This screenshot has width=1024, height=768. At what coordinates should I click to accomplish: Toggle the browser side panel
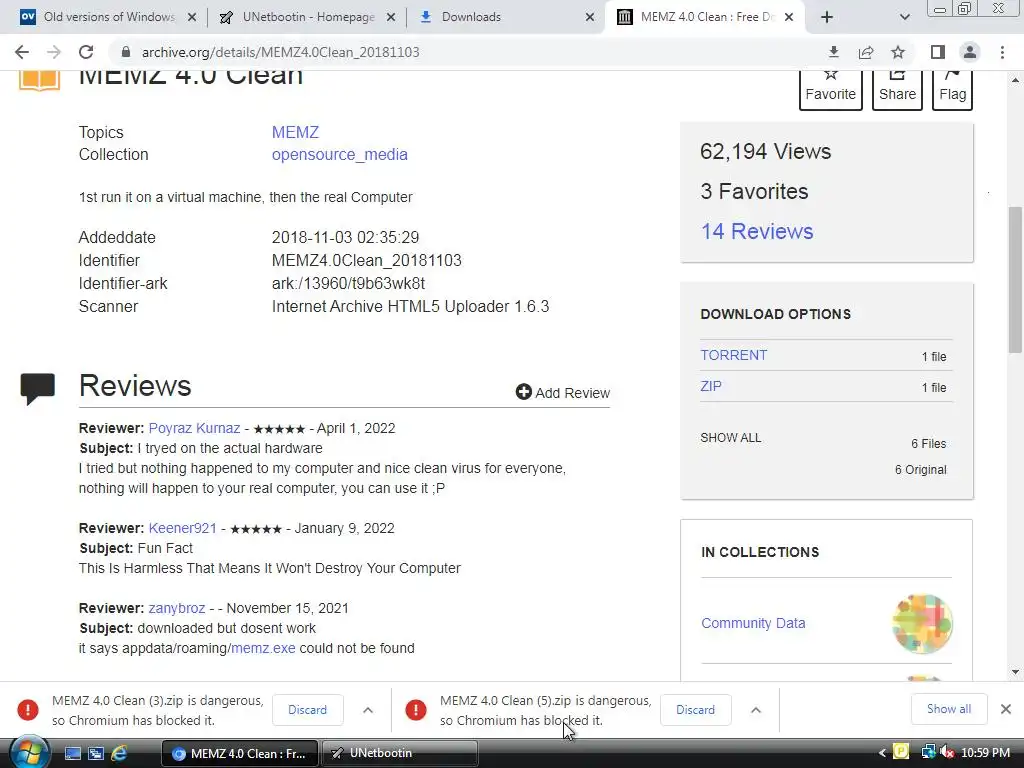click(x=938, y=52)
